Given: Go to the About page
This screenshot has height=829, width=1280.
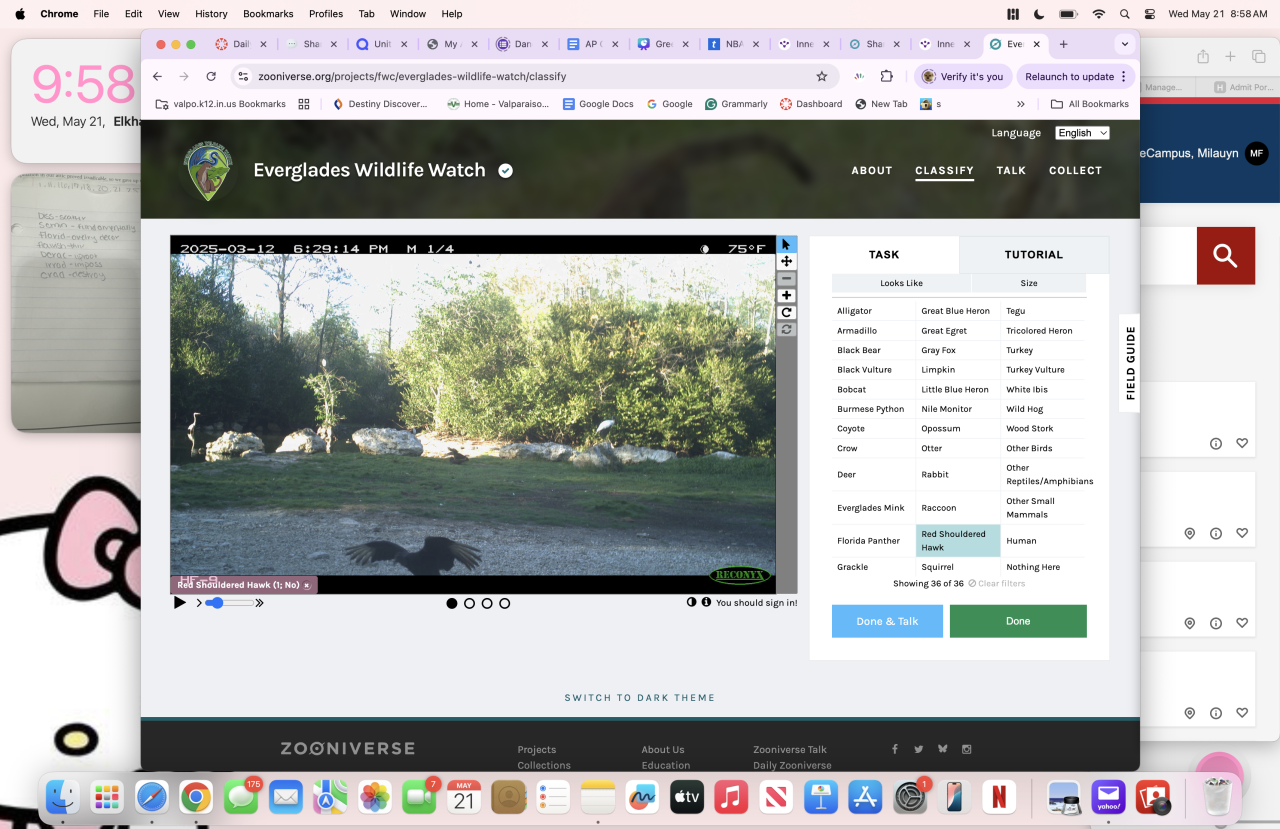Looking at the screenshot, I should pos(871,170).
